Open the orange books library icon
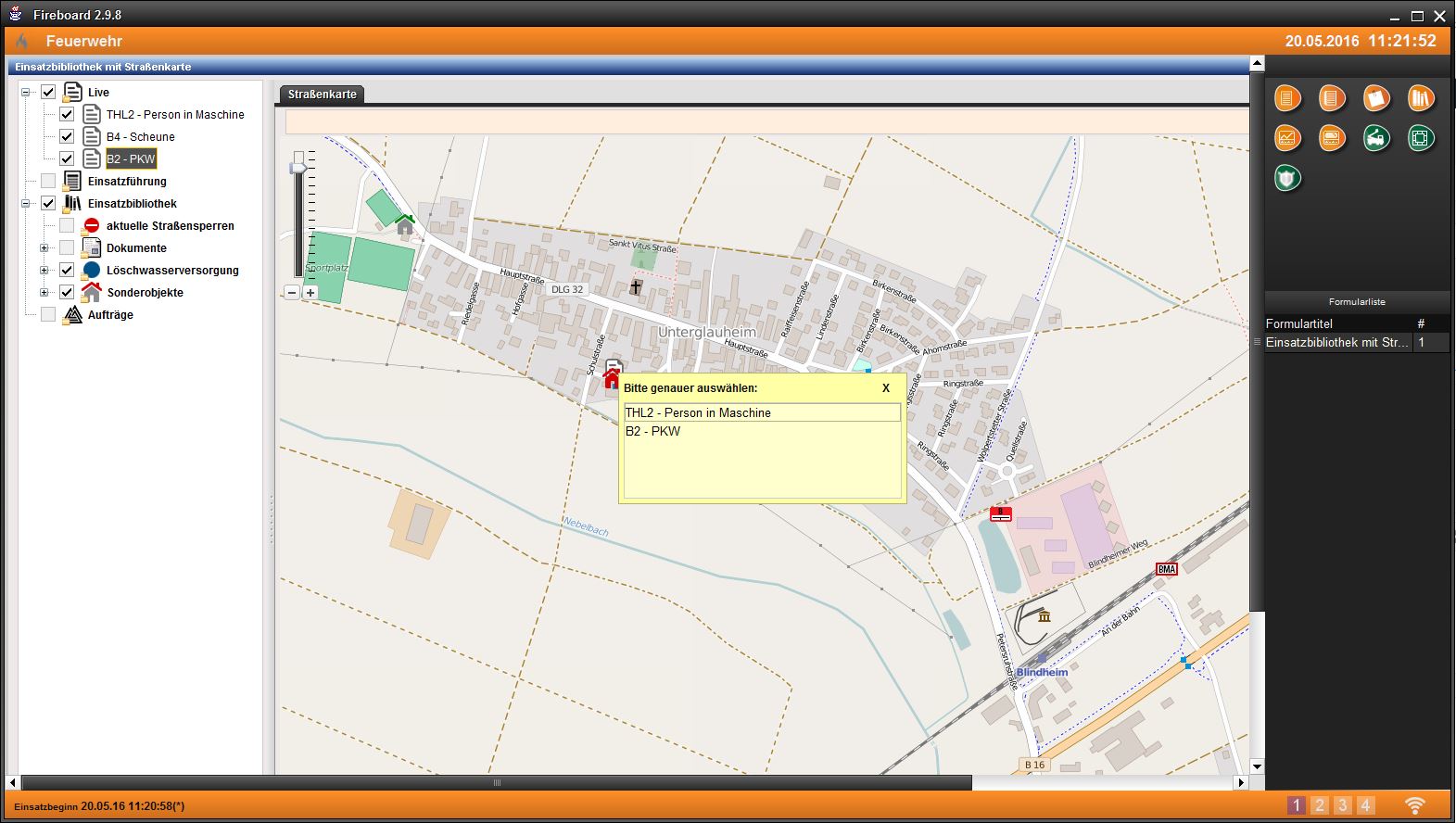 coord(1421,97)
